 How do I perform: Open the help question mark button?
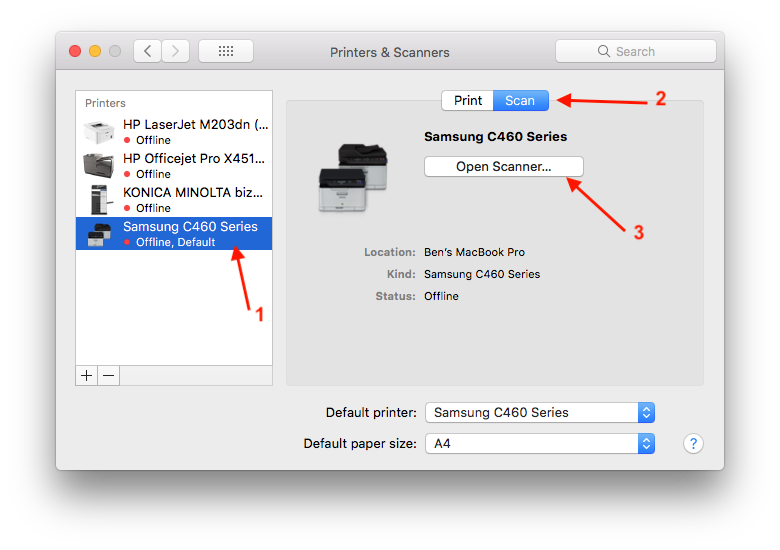click(693, 443)
